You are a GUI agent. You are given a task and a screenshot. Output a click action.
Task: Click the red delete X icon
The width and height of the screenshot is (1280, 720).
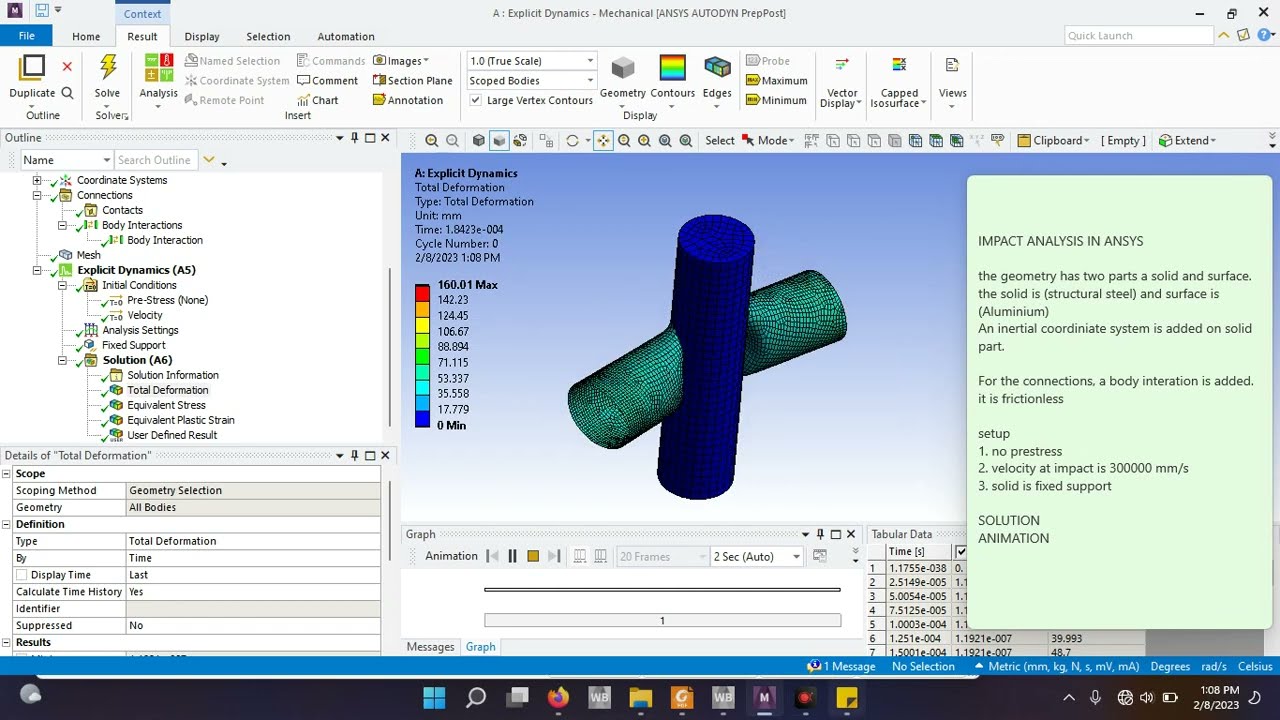(x=67, y=67)
